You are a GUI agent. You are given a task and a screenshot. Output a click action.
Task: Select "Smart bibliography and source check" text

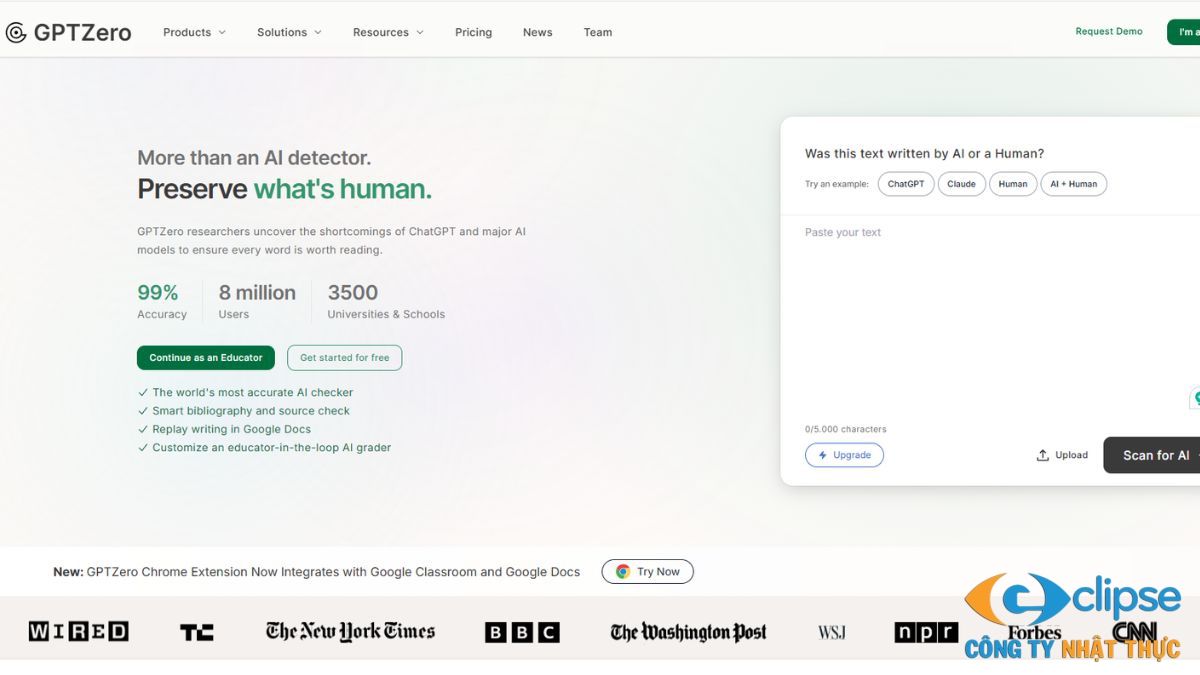point(251,411)
